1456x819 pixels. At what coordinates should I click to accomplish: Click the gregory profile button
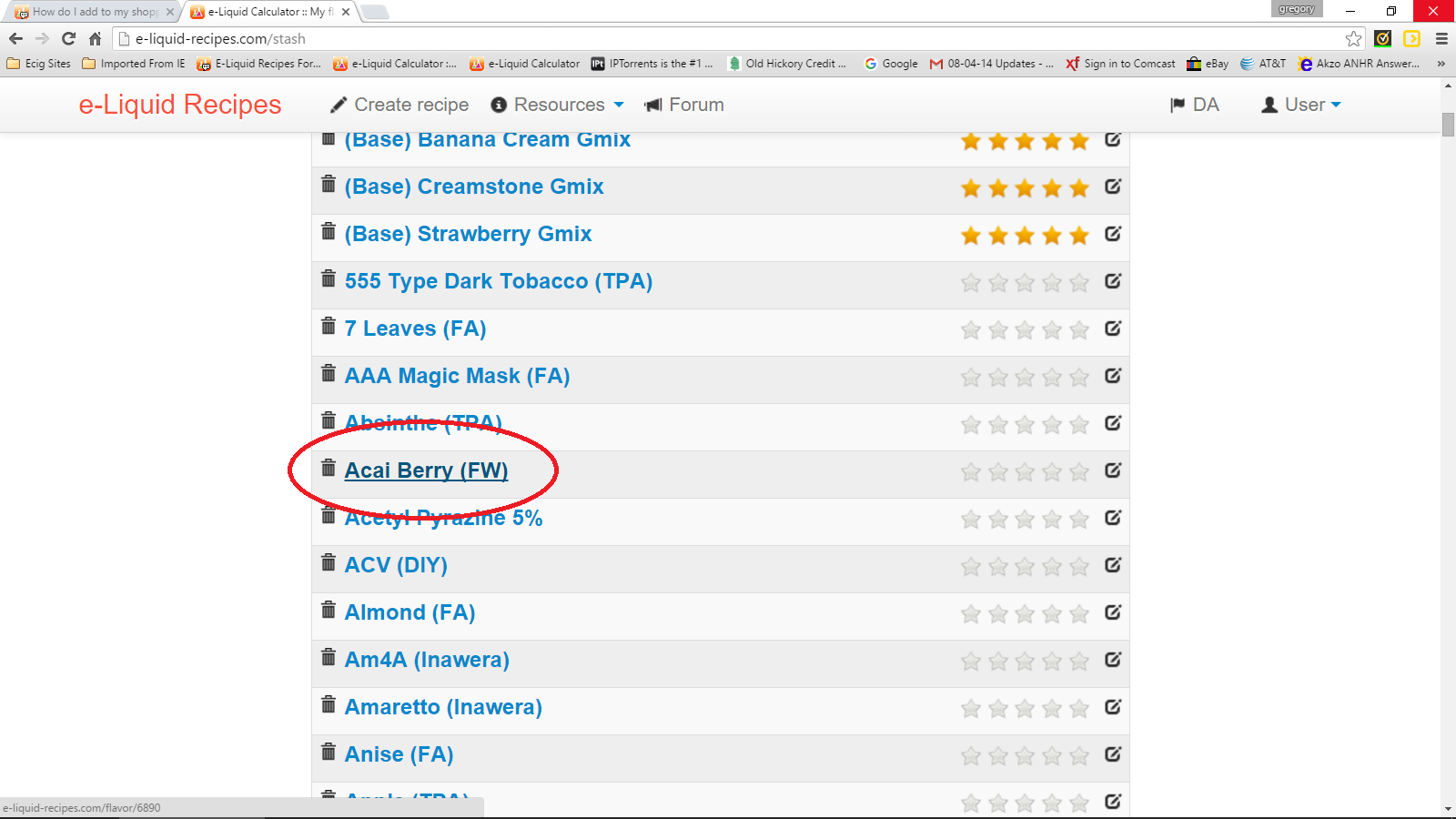pos(1297,9)
